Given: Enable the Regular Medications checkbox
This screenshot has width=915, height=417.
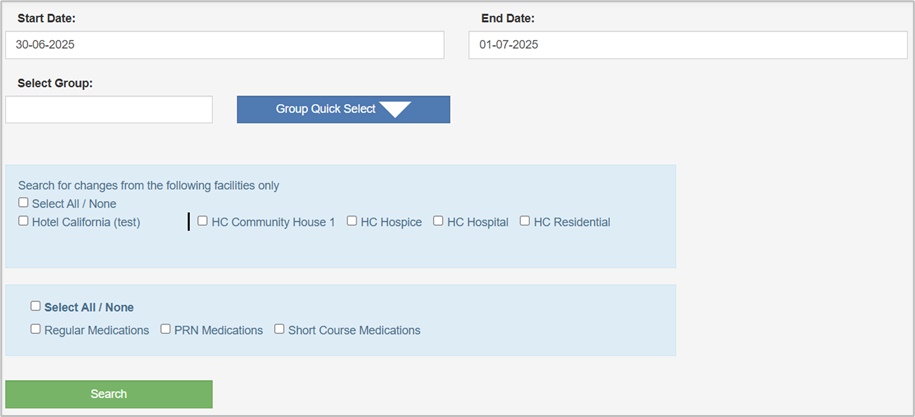Looking at the screenshot, I should [x=36, y=329].
